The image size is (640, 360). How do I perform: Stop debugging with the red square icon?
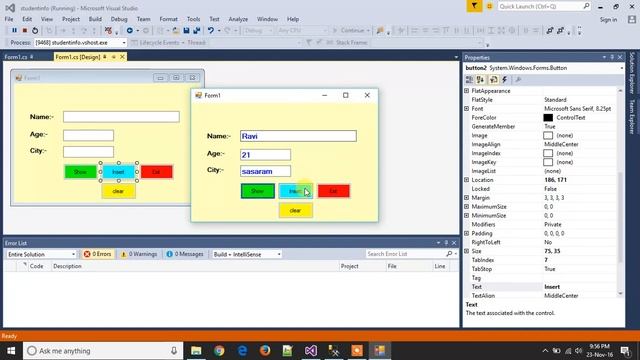click(x=24, y=30)
